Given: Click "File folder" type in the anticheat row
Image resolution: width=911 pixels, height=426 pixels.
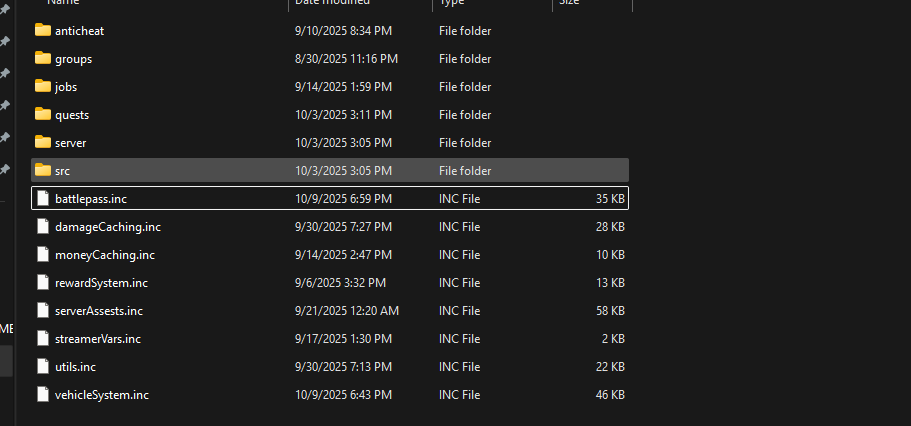Looking at the screenshot, I should coord(465,31).
